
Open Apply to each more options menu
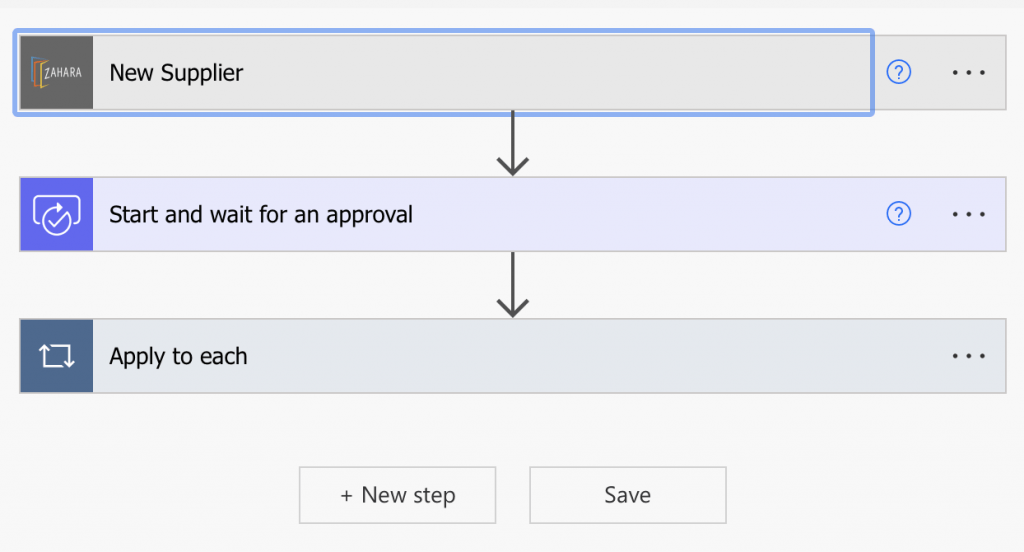click(968, 356)
